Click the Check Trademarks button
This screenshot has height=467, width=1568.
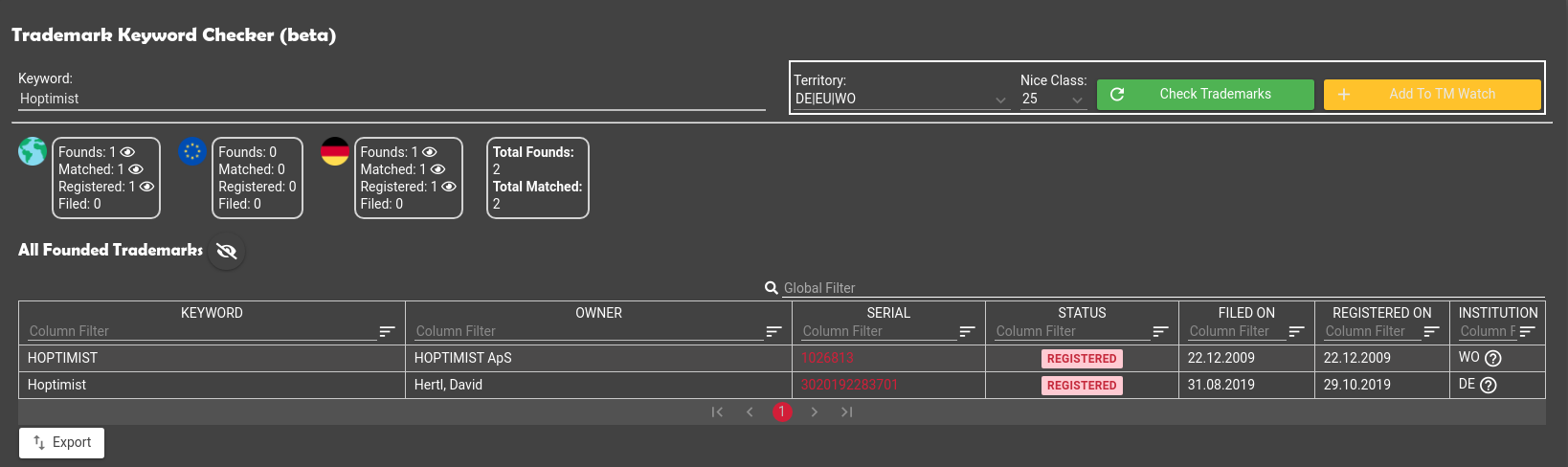[1205, 94]
